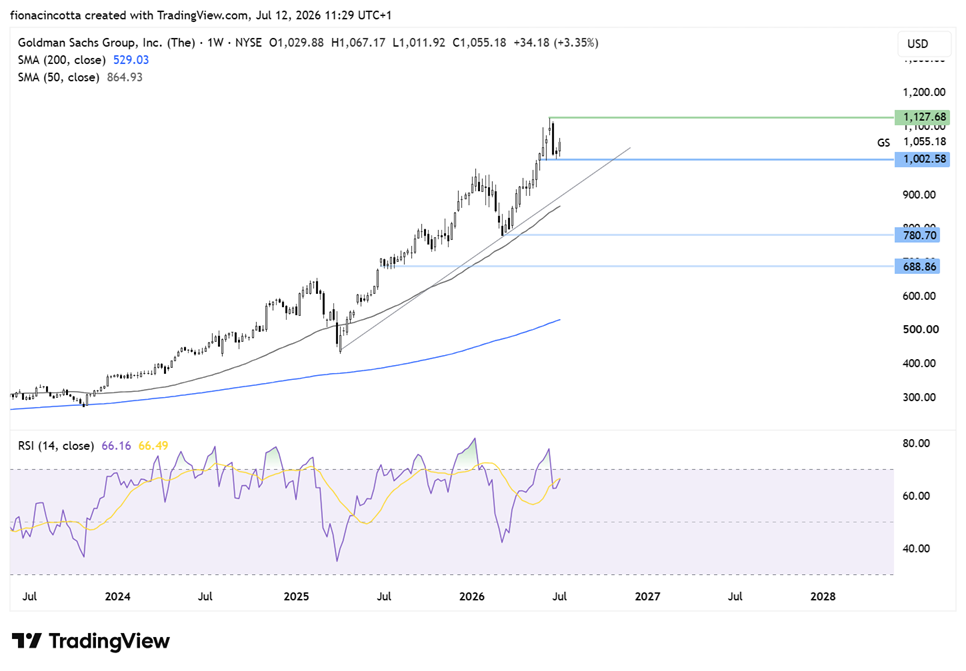Click the 2028 time axis label
Screen dimensions: 966x671
[823, 596]
